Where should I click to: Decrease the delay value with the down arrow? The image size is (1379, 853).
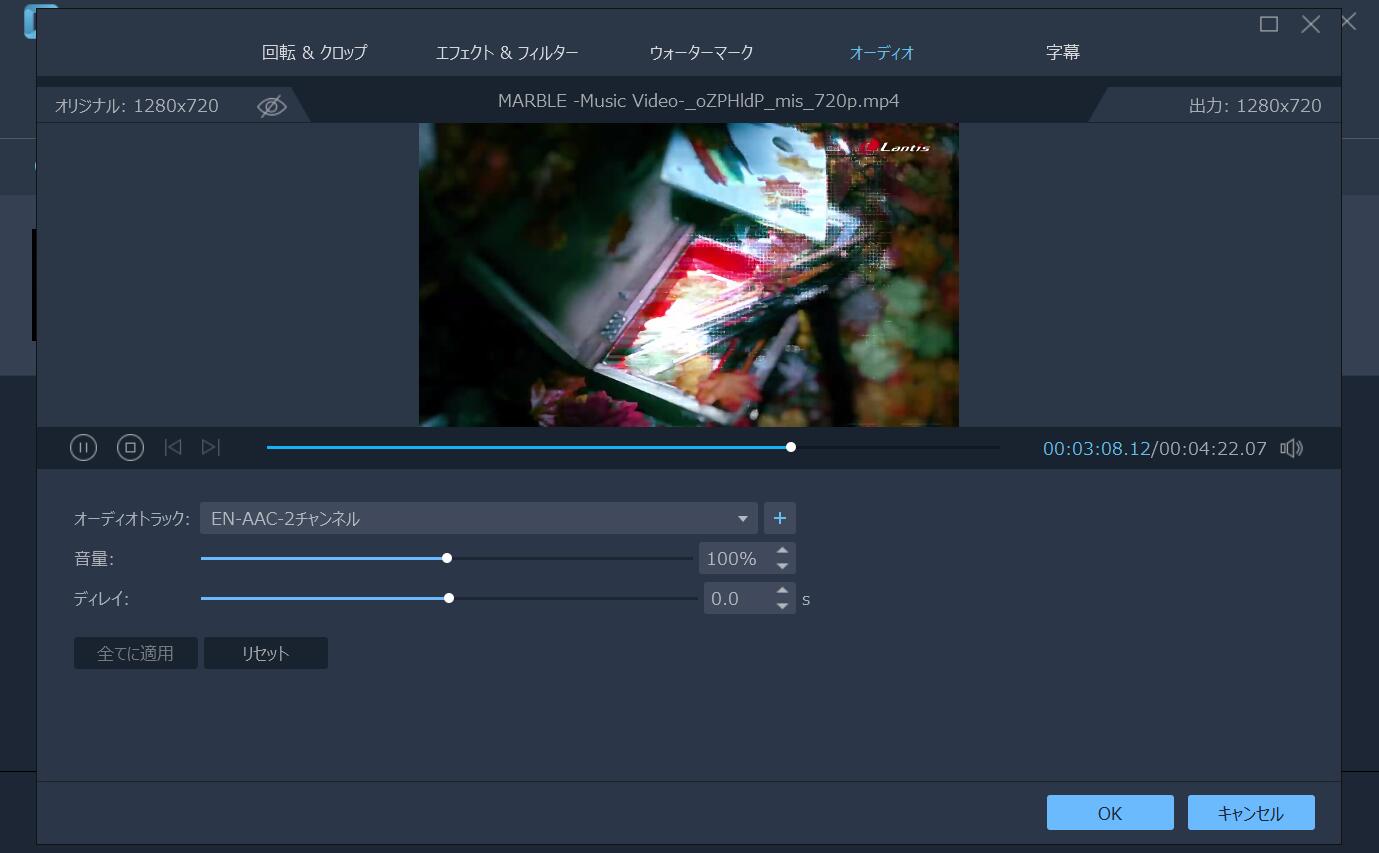(x=783, y=607)
